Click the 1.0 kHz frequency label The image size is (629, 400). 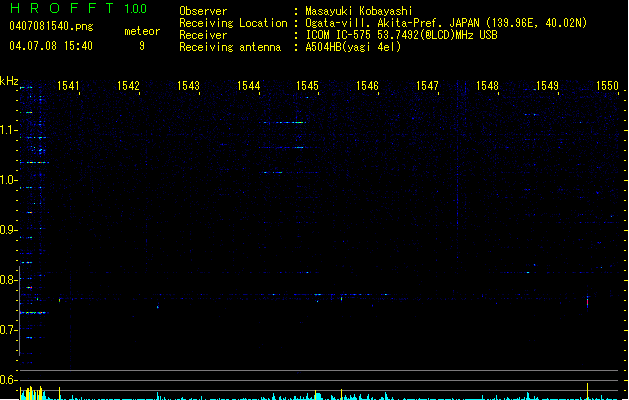(8, 180)
